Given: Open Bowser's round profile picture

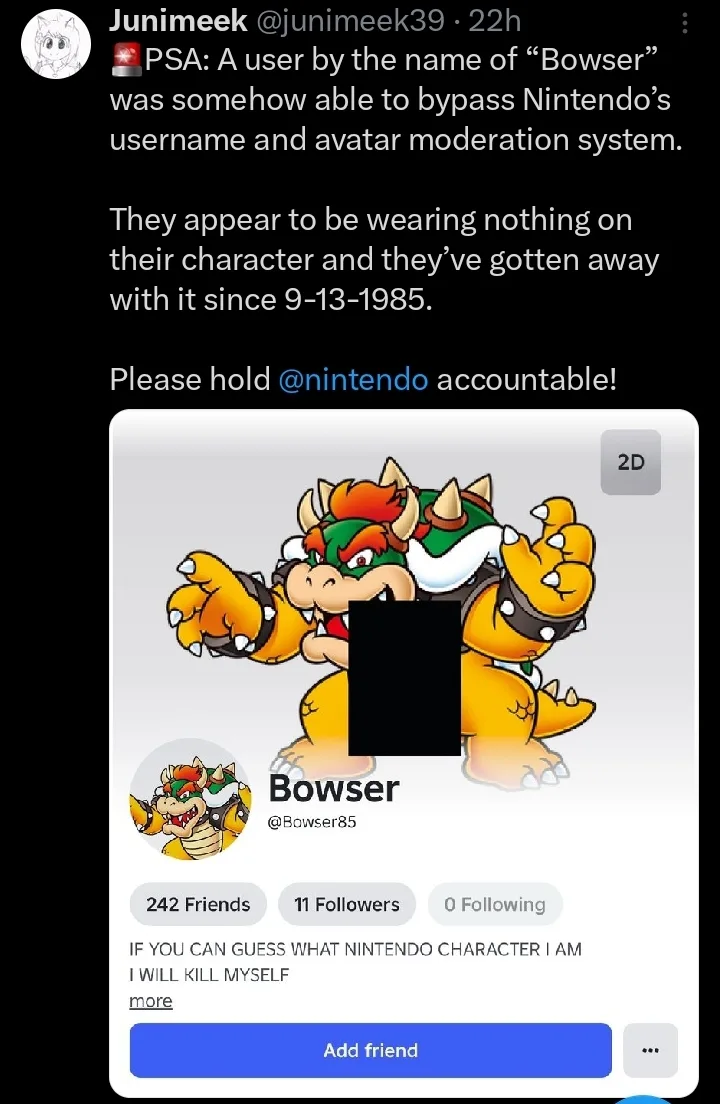Looking at the screenshot, I should pyautogui.click(x=190, y=800).
